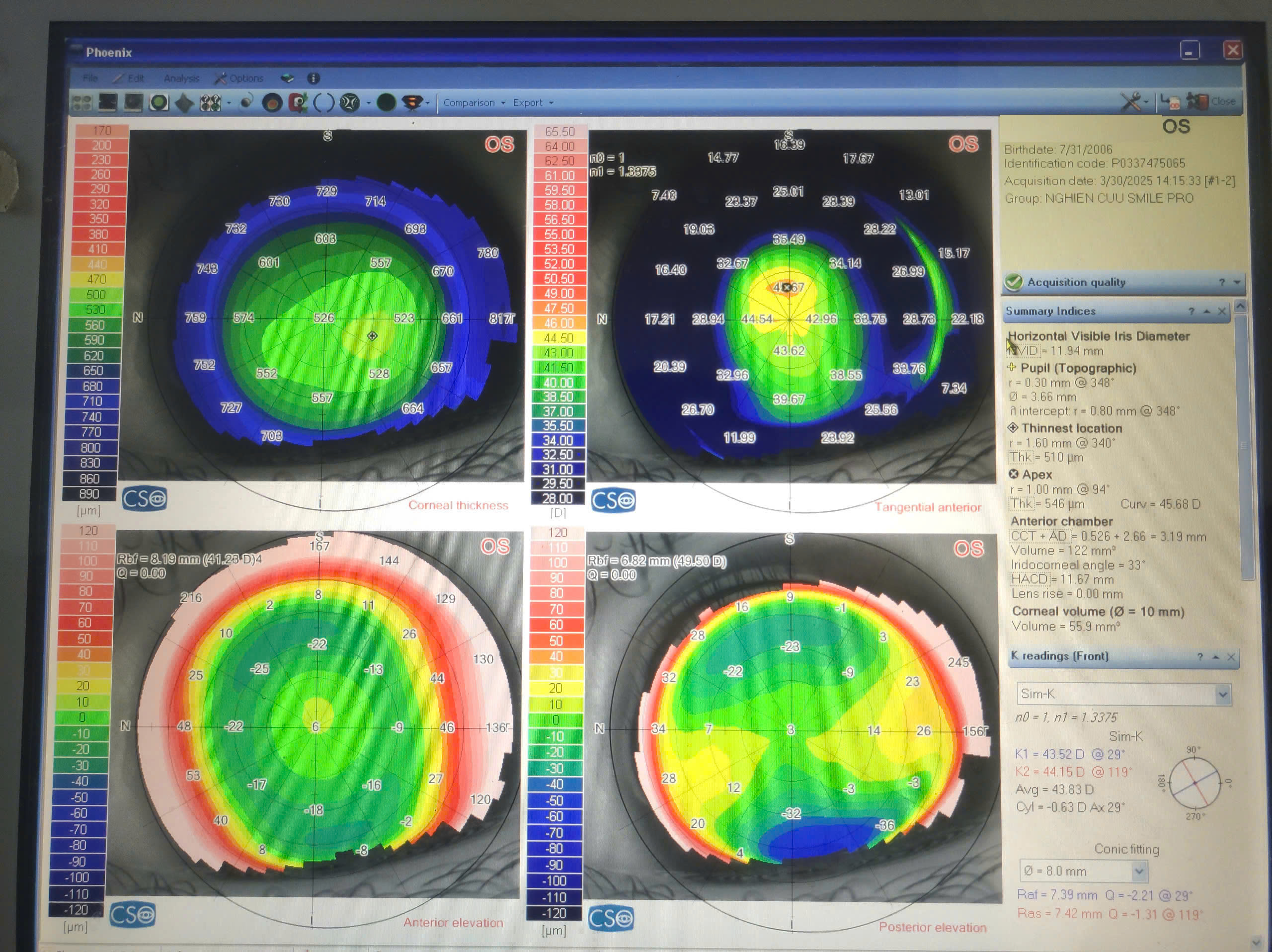Open the orange-centered ring map icon
The image size is (1272, 952).
[272, 103]
